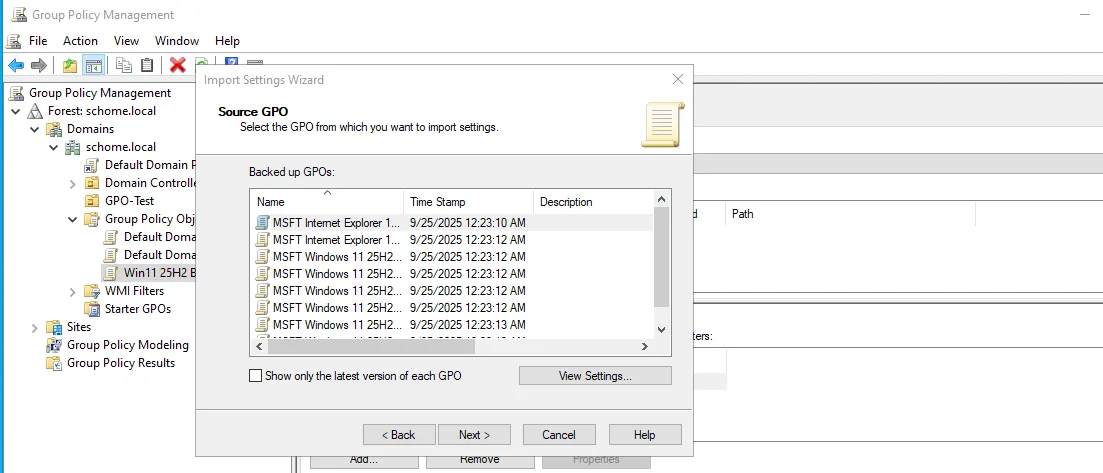This screenshot has width=1103, height=473.
Task: Click the MMC document icon left of File menu
Action: tap(14, 41)
